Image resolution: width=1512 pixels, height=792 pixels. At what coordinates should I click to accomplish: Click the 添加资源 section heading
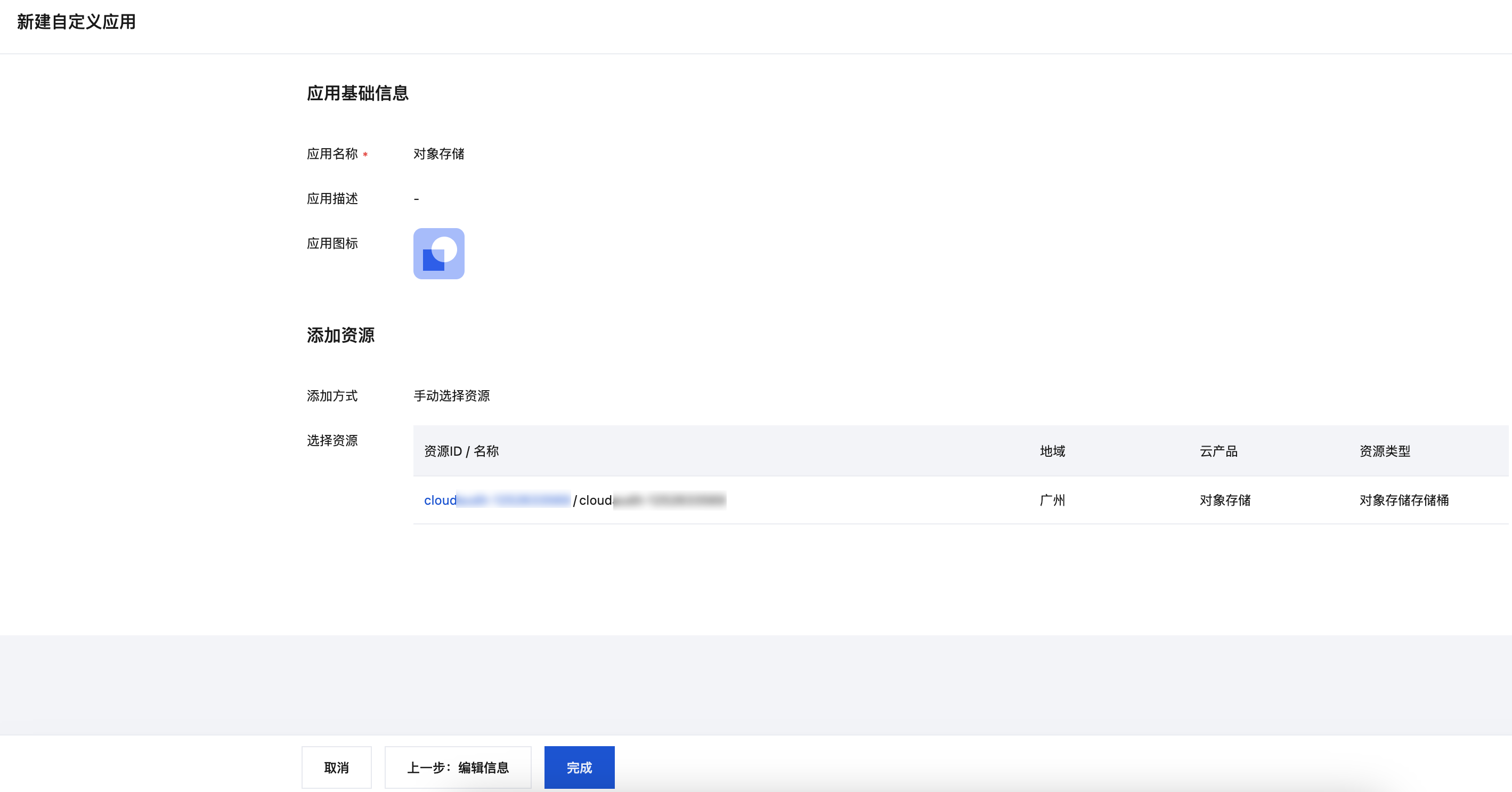(340, 335)
